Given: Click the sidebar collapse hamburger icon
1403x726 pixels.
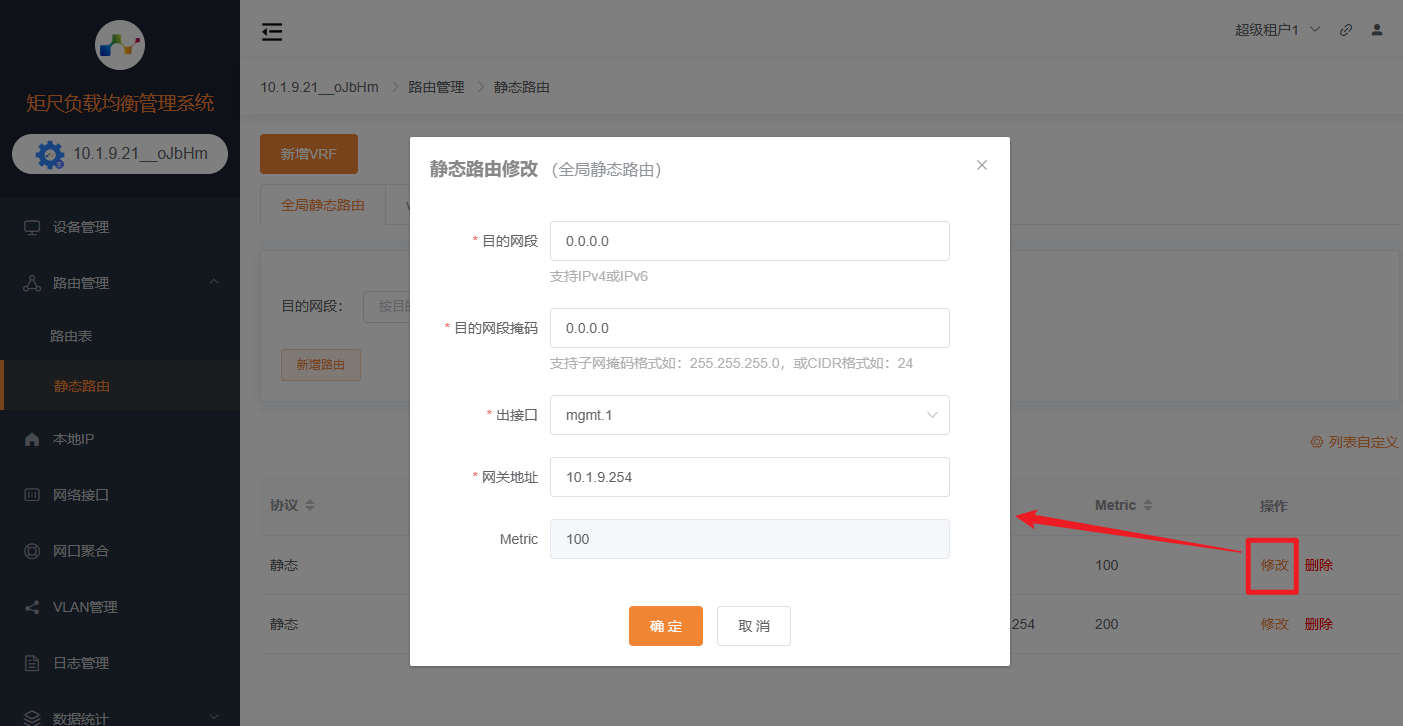Looking at the screenshot, I should [271, 31].
